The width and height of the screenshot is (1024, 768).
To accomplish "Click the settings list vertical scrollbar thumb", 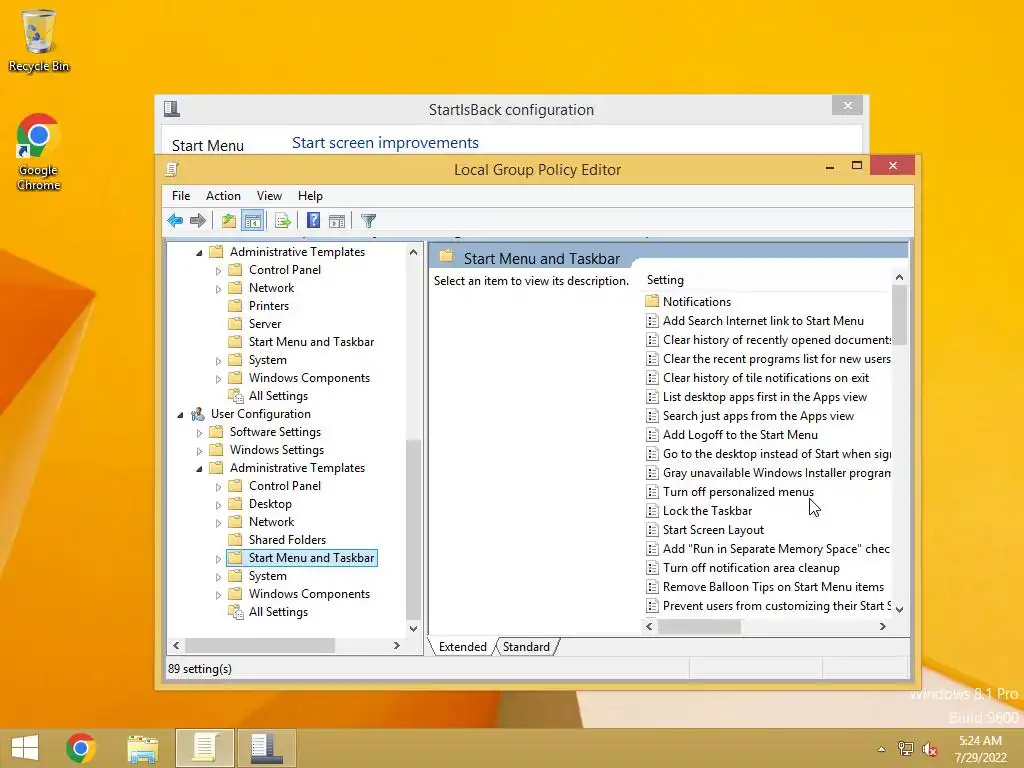I will (899, 315).
